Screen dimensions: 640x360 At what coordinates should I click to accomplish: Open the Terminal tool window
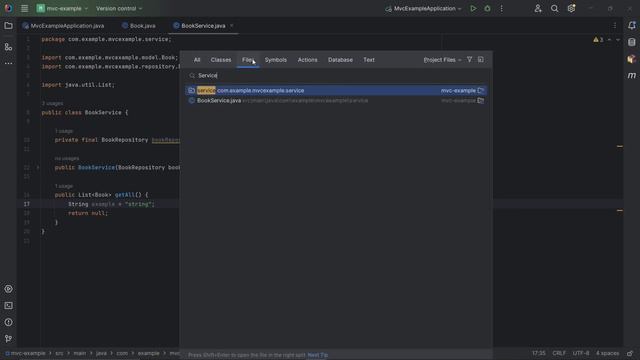tap(8, 306)
